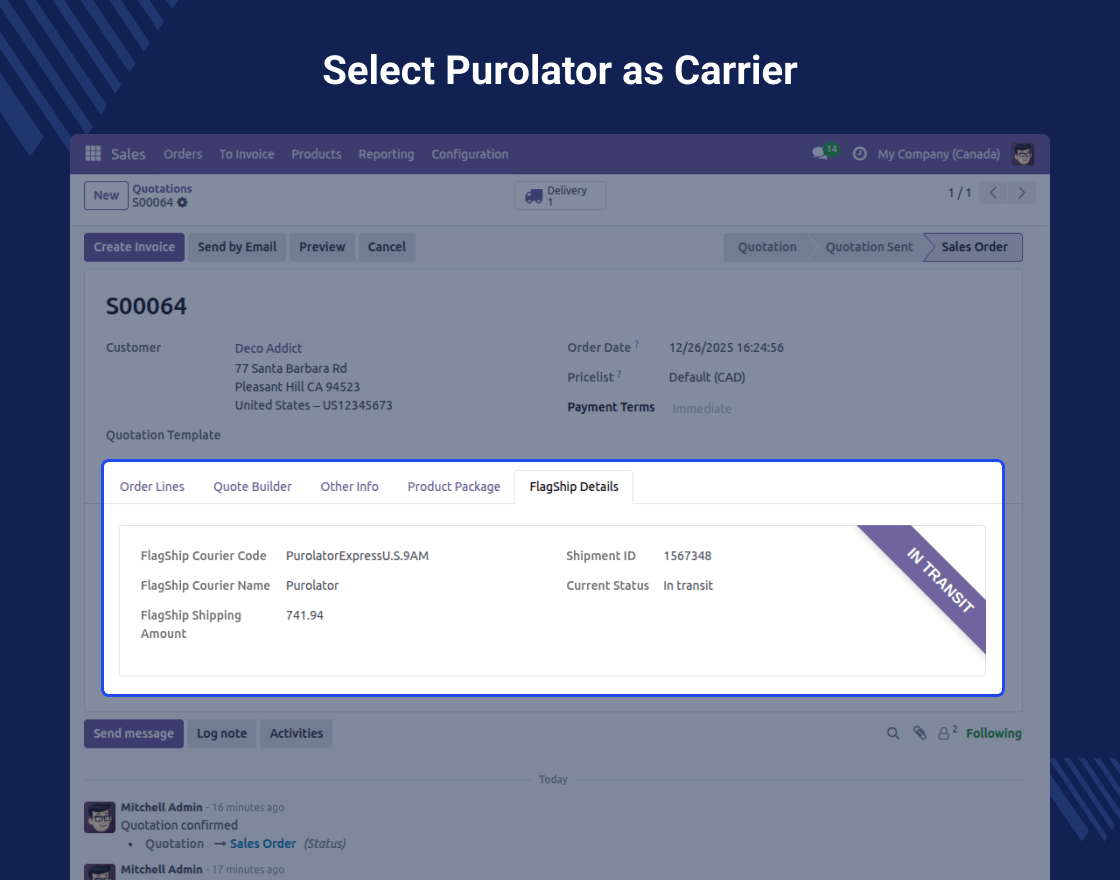Click the Shipment ID value 1567348
This screenshot has width=1120, height=880.
687,556
